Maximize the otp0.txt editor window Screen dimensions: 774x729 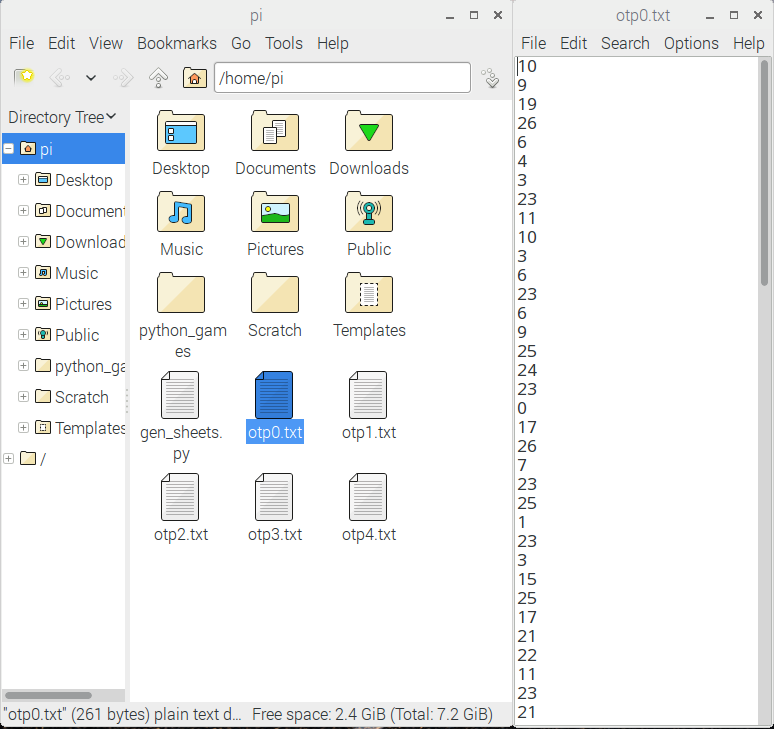coord(734,15)
